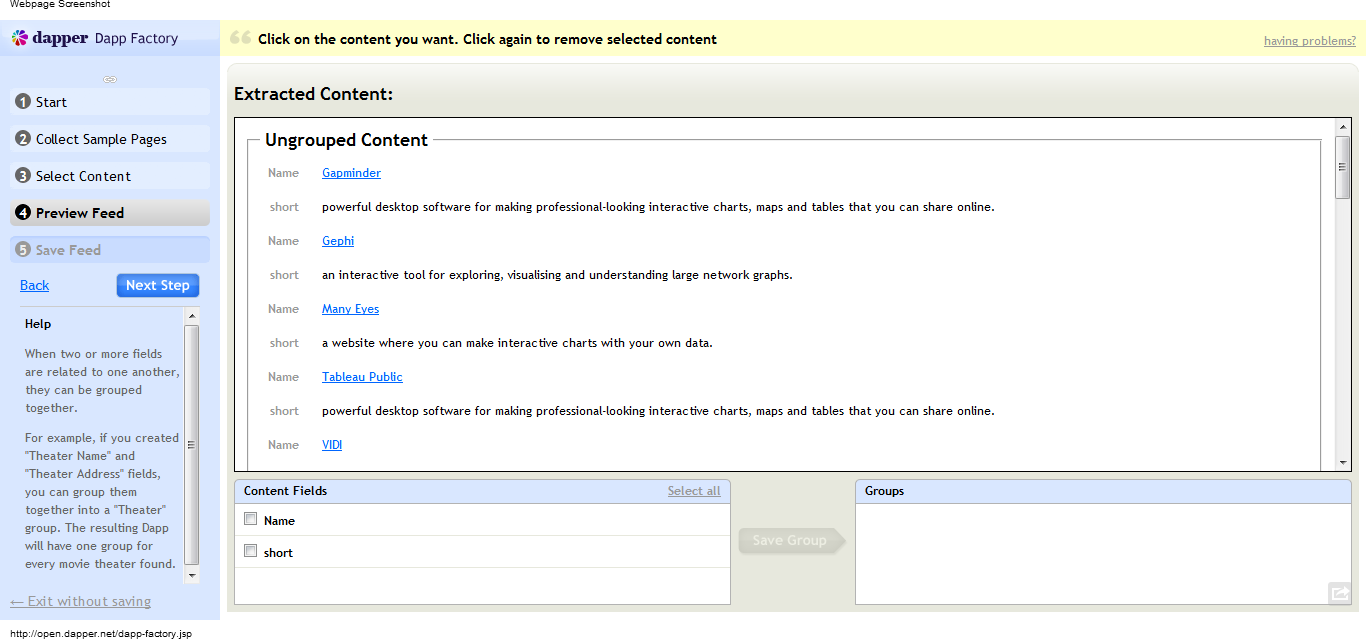
Task: Open step 3 Select Content
Action: point(110,176)
